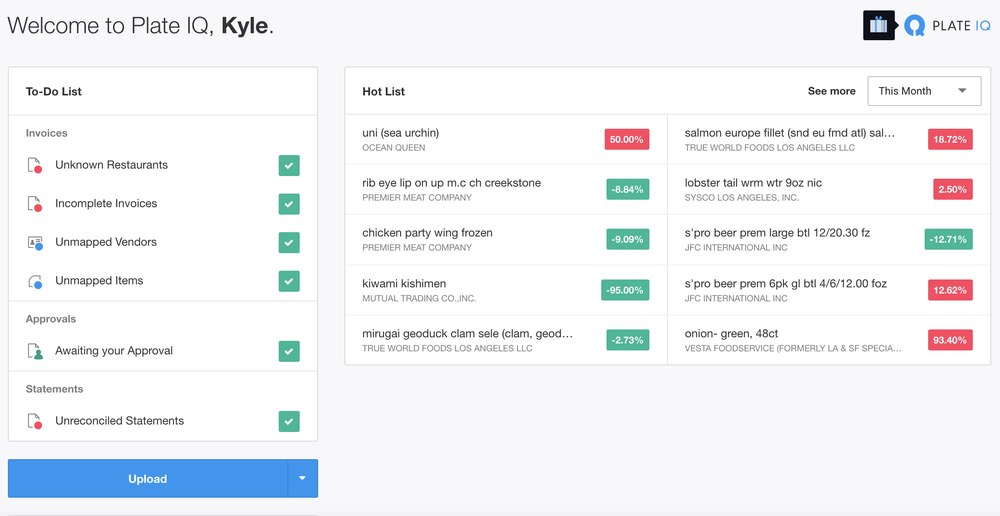Click the Unknown Restaurants invoice icon
The image size is (1000, 516).
point(35,166)
